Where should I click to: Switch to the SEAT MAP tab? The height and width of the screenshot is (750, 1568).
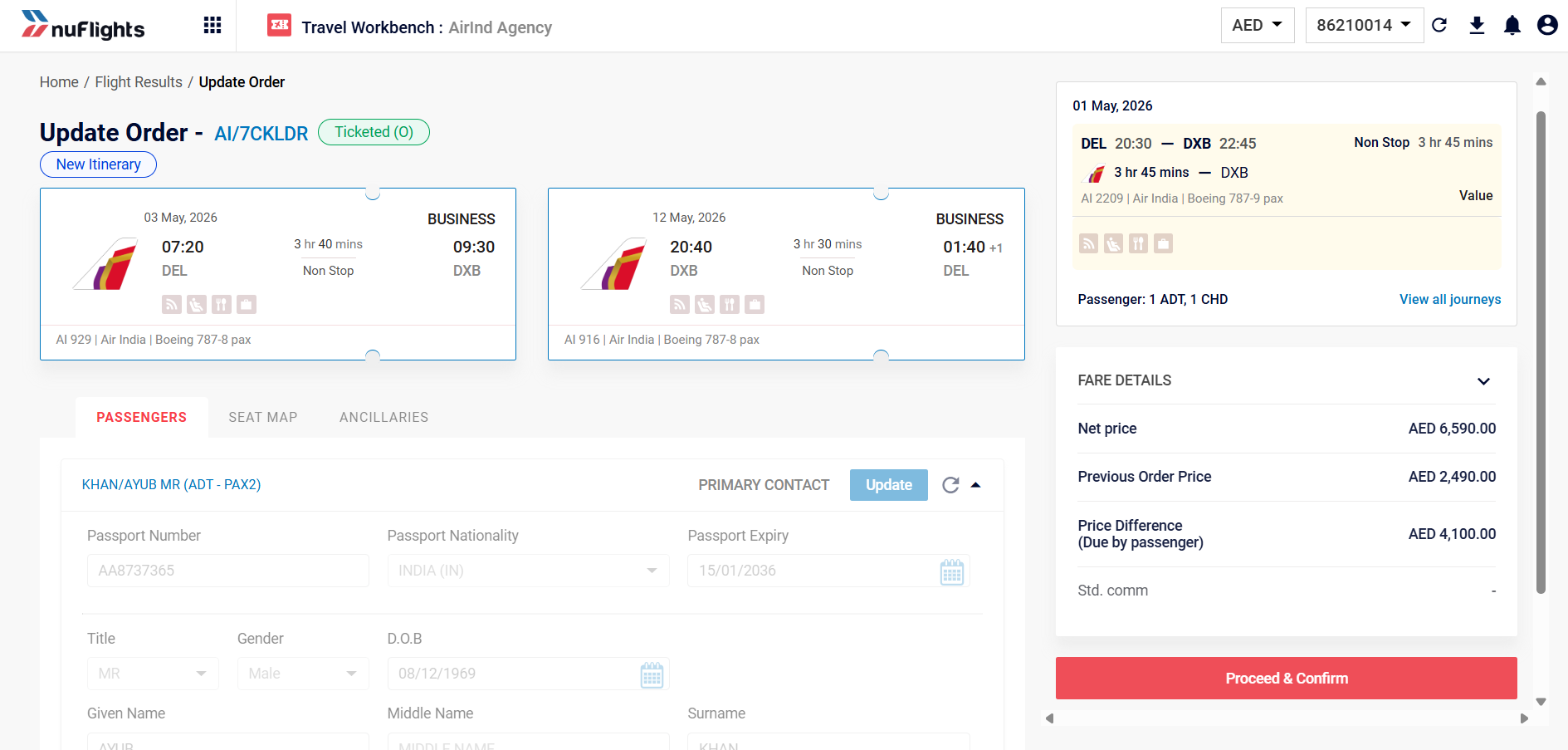(x=263, y=417)
